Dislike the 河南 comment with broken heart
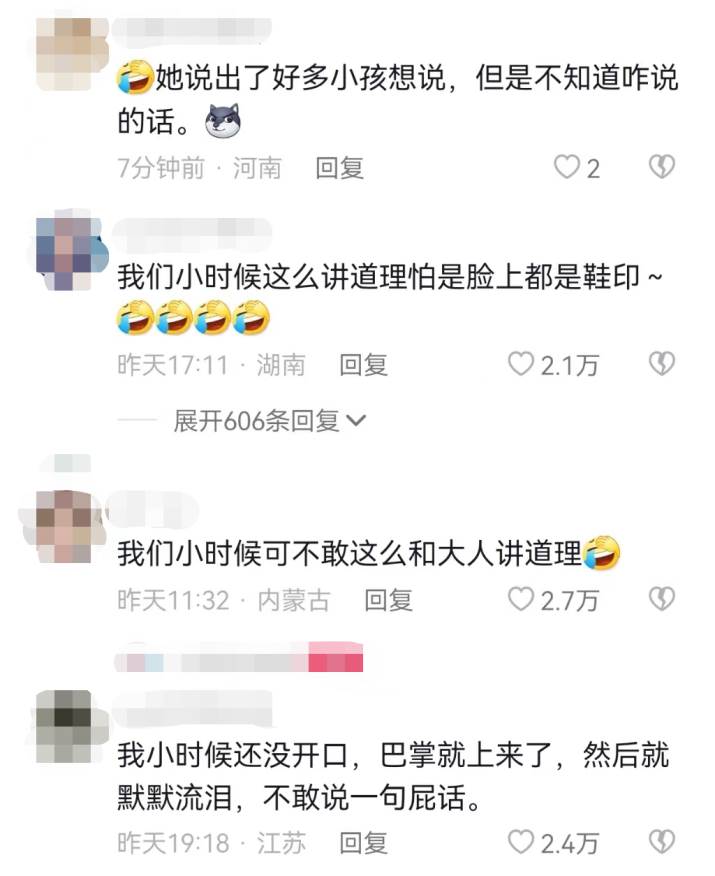This screenshot has height=876, width=715. [x=662, y=167]
